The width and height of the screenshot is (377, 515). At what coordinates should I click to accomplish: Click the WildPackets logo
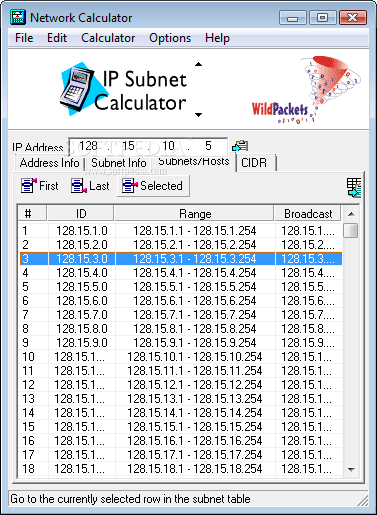[x=306, y=90]
